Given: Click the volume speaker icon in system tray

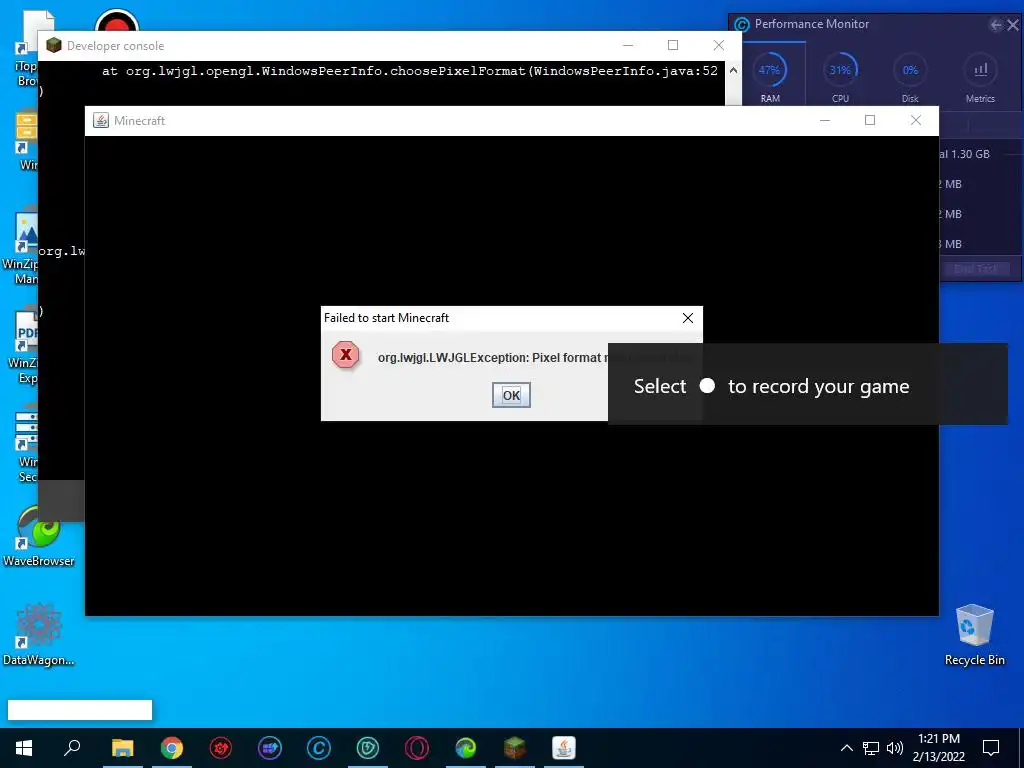Looking at the screenshot, I should click(895, 748).
